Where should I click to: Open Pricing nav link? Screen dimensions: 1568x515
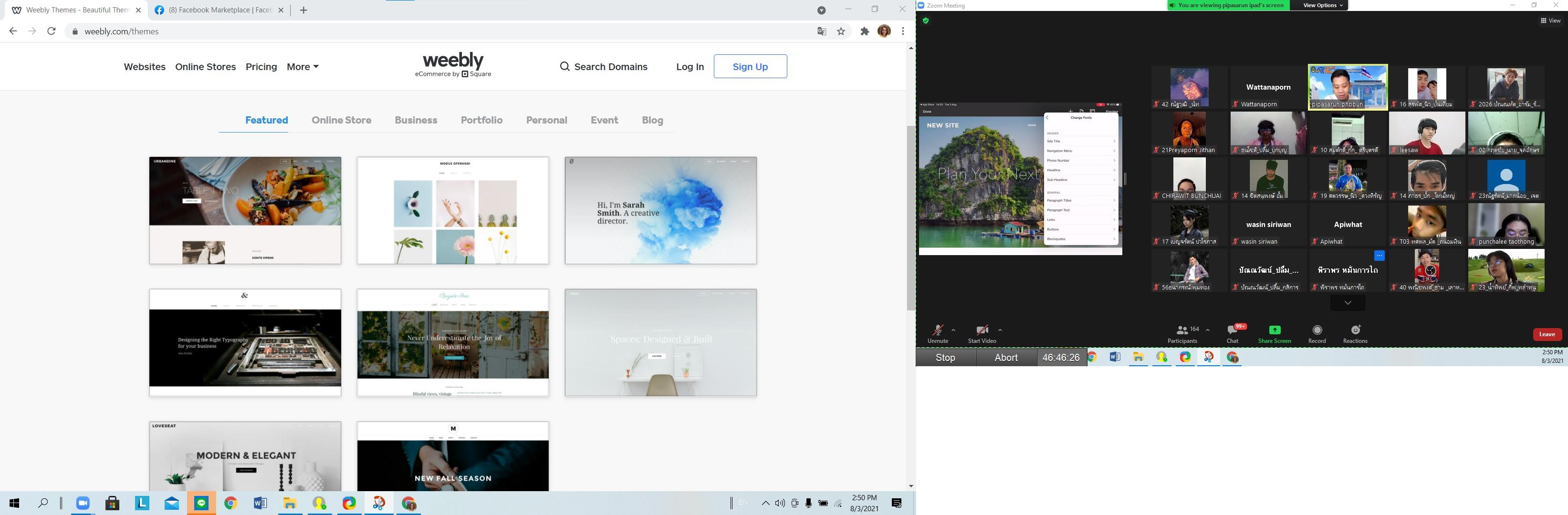pyautogui.click(x=261, y=67)
